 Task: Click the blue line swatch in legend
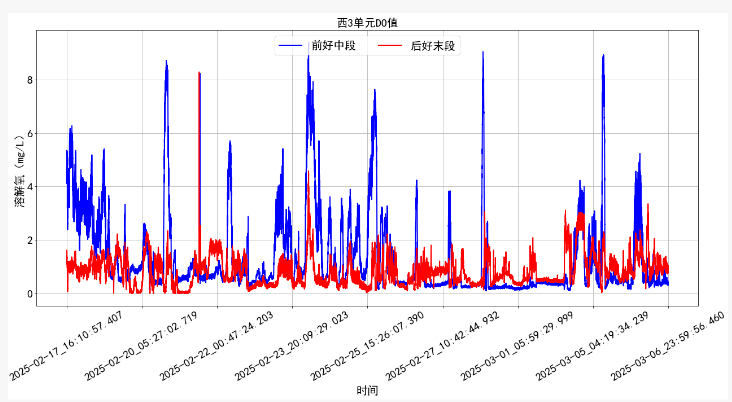point(290,46)
